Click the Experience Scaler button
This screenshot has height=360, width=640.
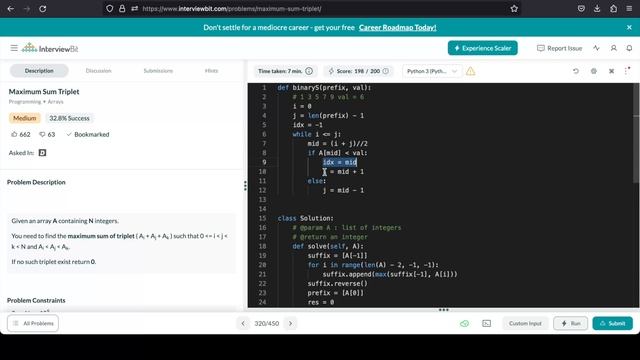click(x=482, y=48)
